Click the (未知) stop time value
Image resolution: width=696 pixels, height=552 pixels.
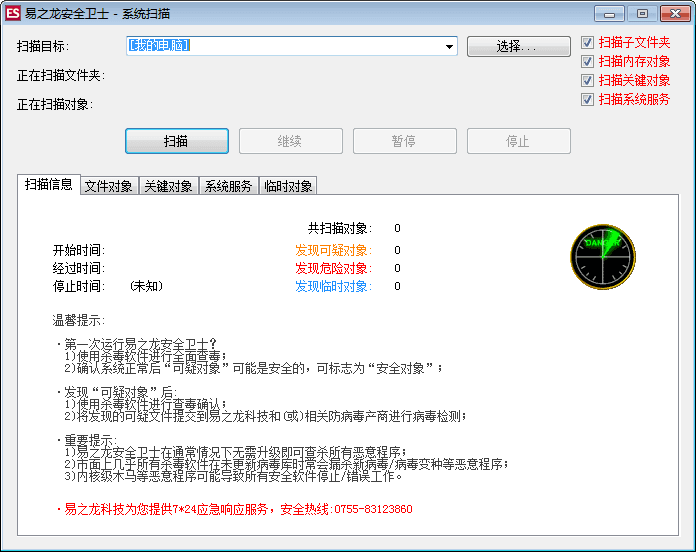[146, 286]
